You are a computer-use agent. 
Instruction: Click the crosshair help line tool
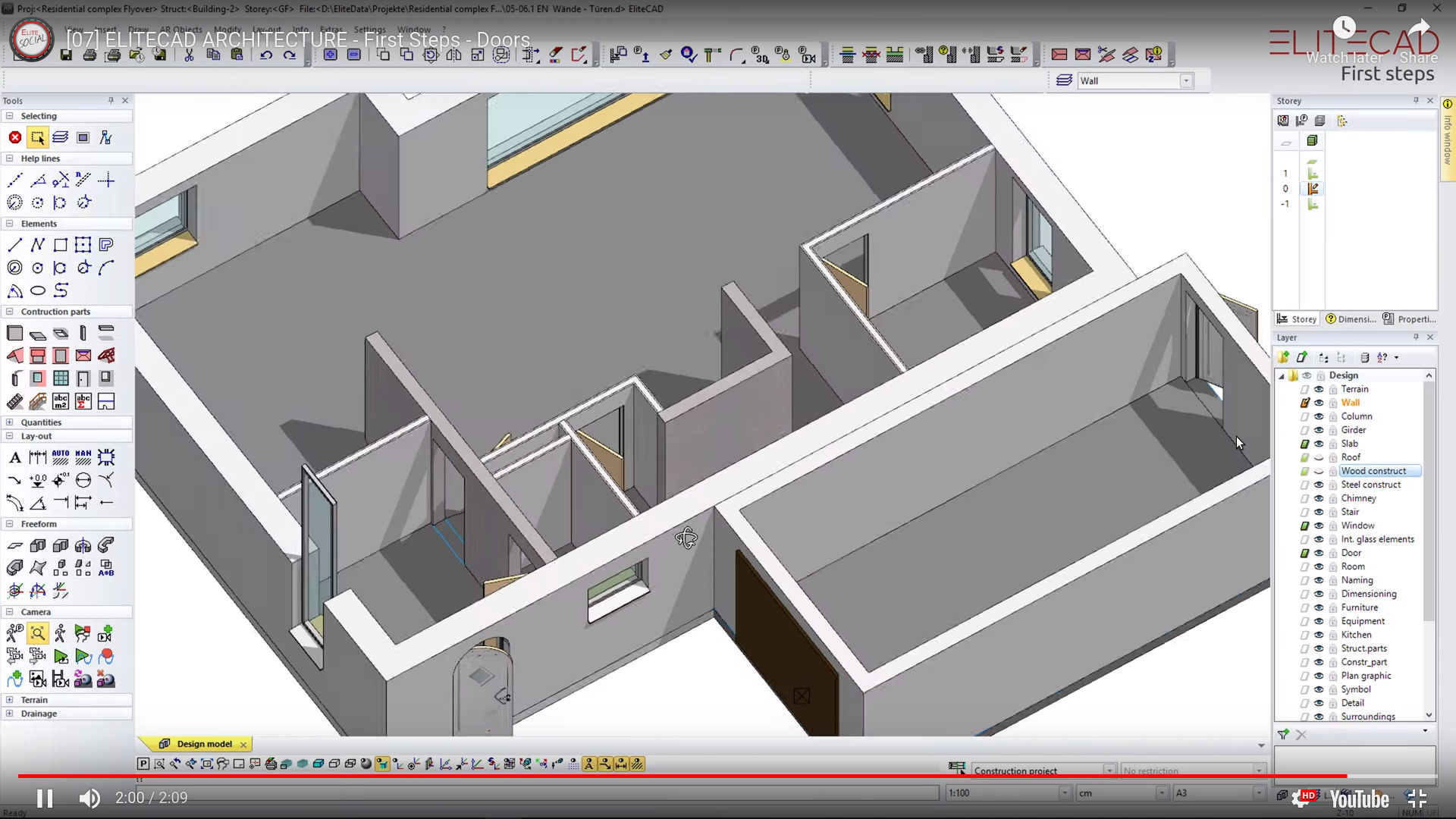106,180
